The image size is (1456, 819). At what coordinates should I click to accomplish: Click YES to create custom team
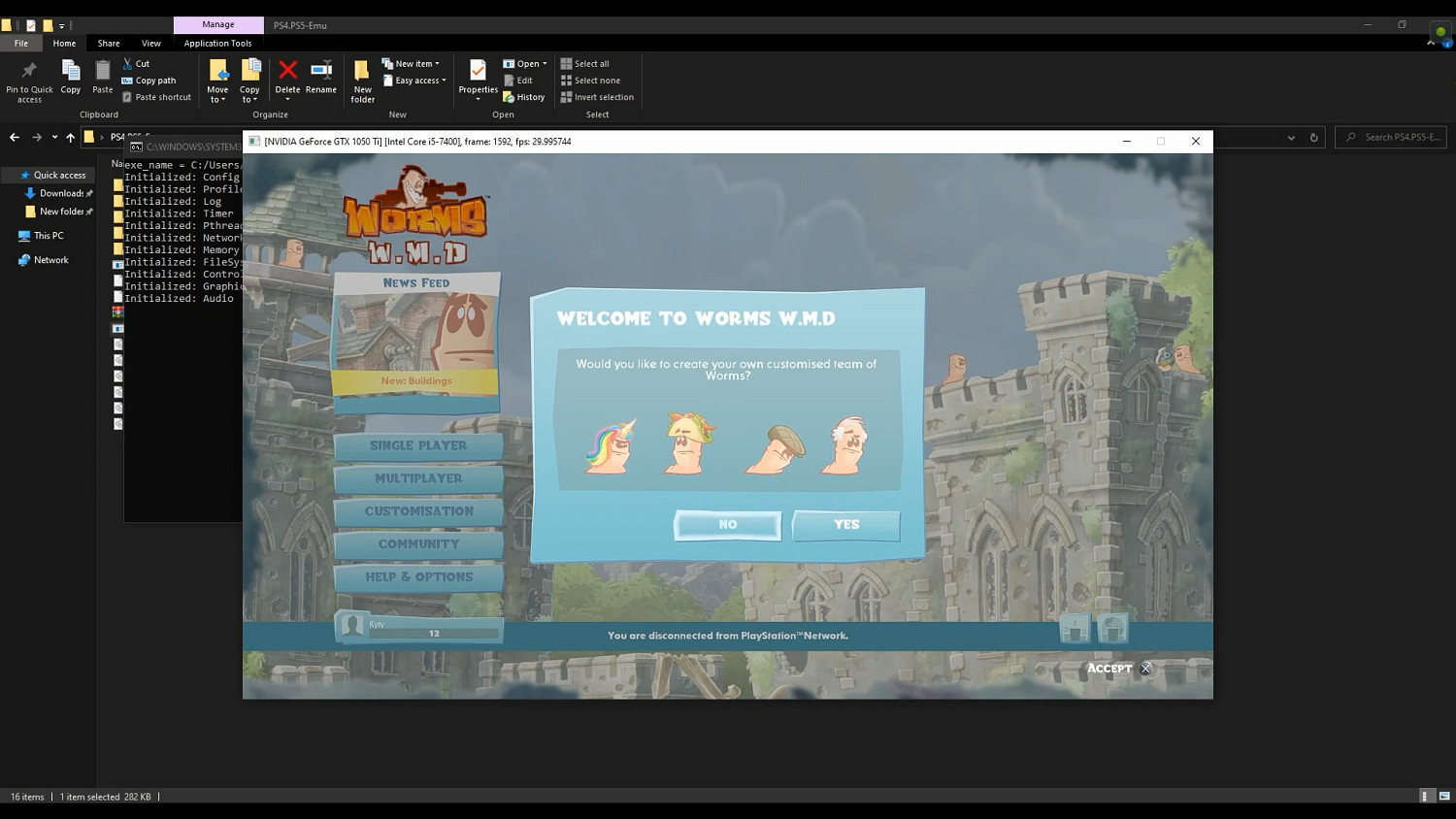pos(845,525)
